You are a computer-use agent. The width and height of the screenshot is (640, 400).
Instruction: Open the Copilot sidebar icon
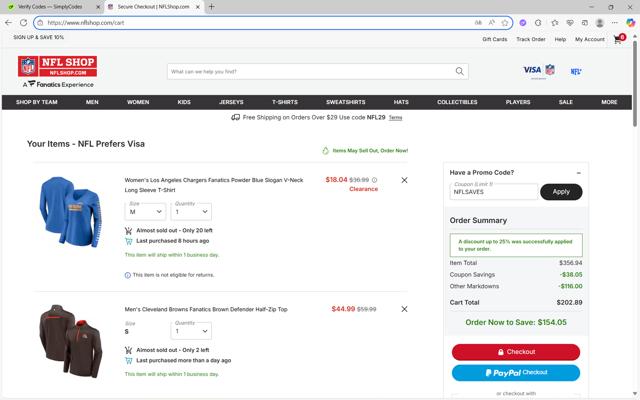(x=631, y=23)
